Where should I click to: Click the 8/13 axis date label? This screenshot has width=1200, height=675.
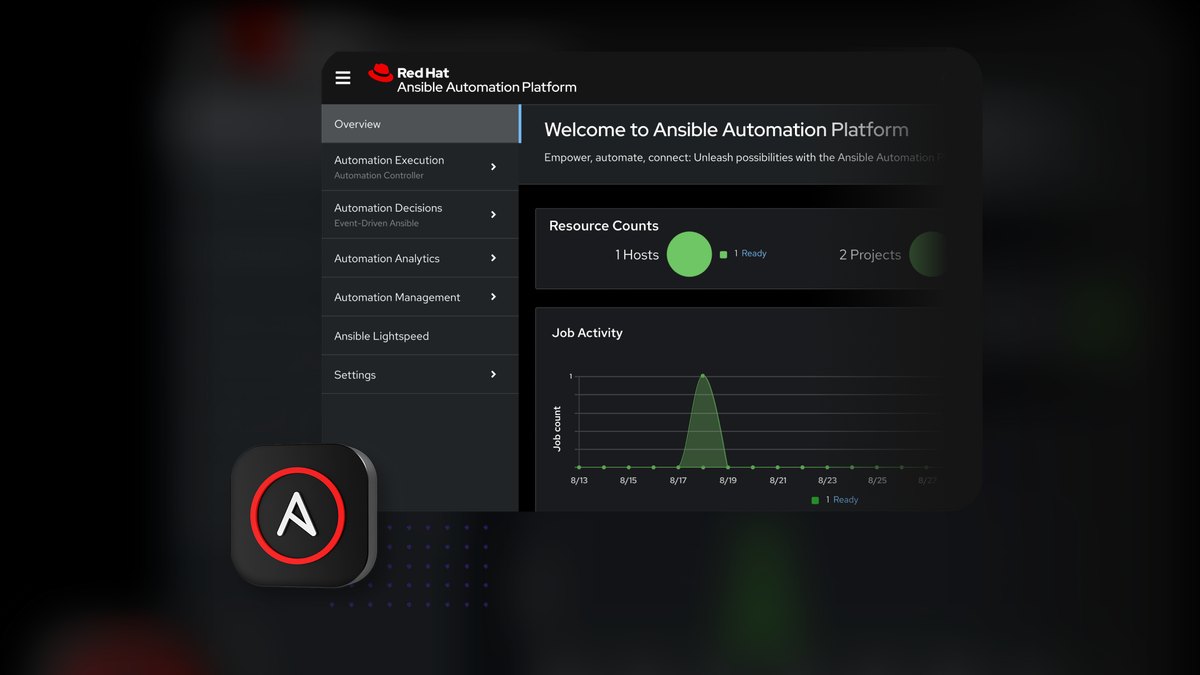click(579, 481)
